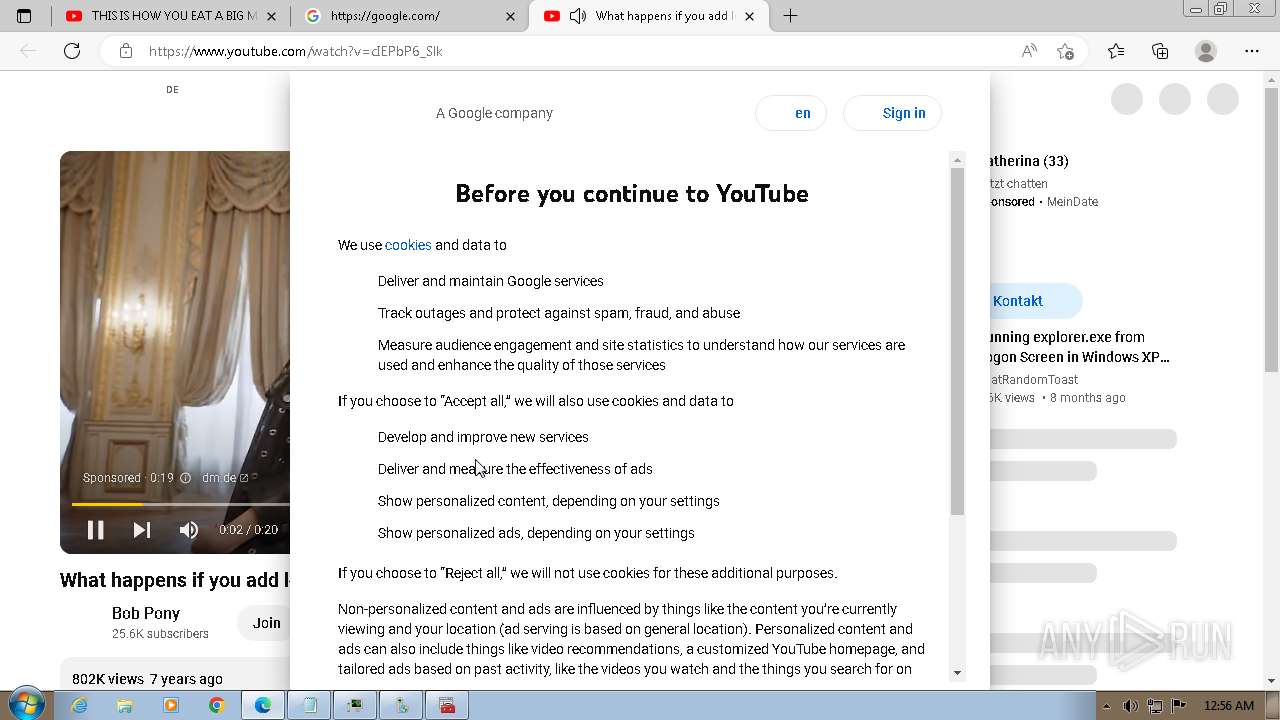Open a new browser tab

coord(790,16)
